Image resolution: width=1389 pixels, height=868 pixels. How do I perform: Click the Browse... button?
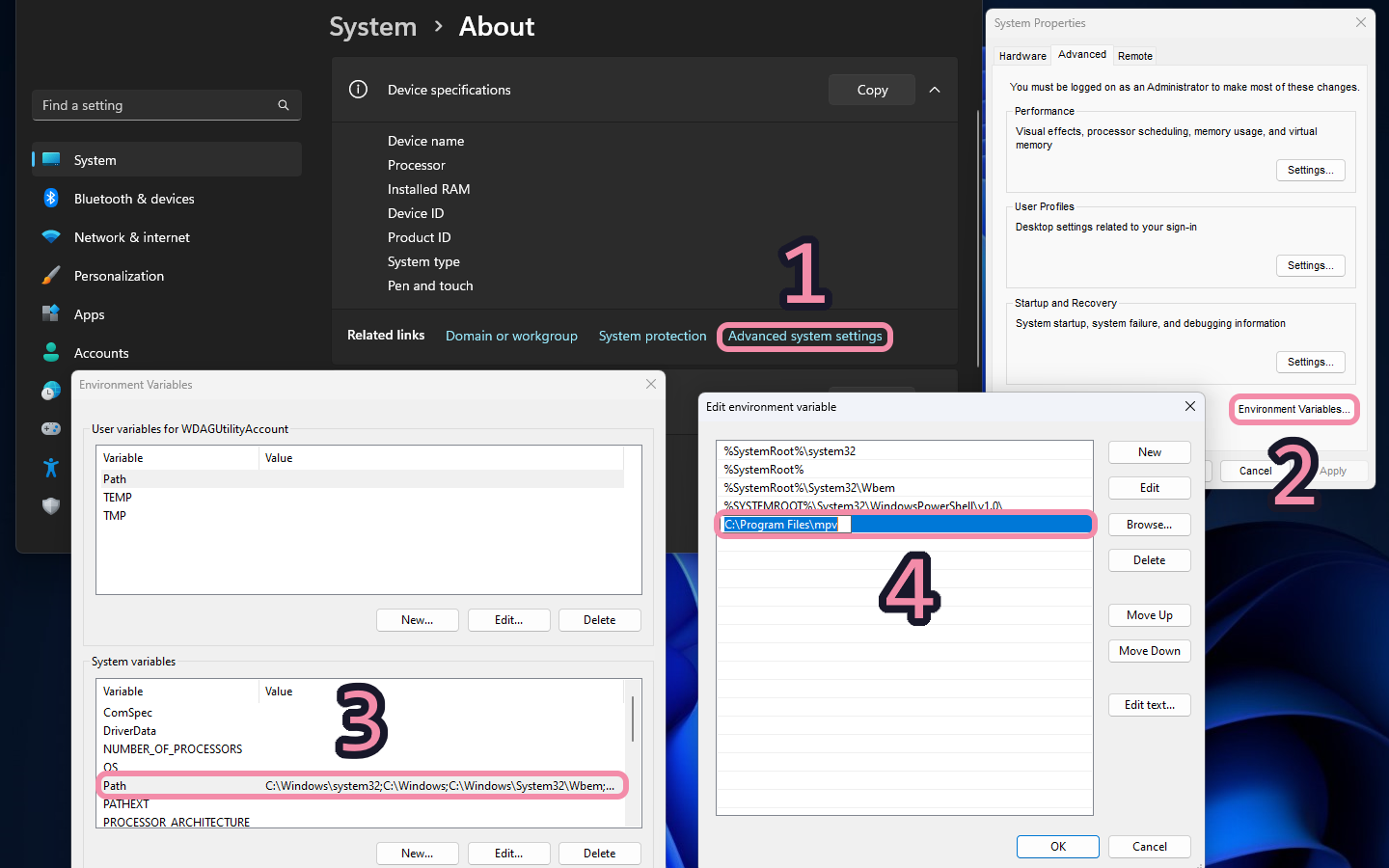[x=1150, y=525]
